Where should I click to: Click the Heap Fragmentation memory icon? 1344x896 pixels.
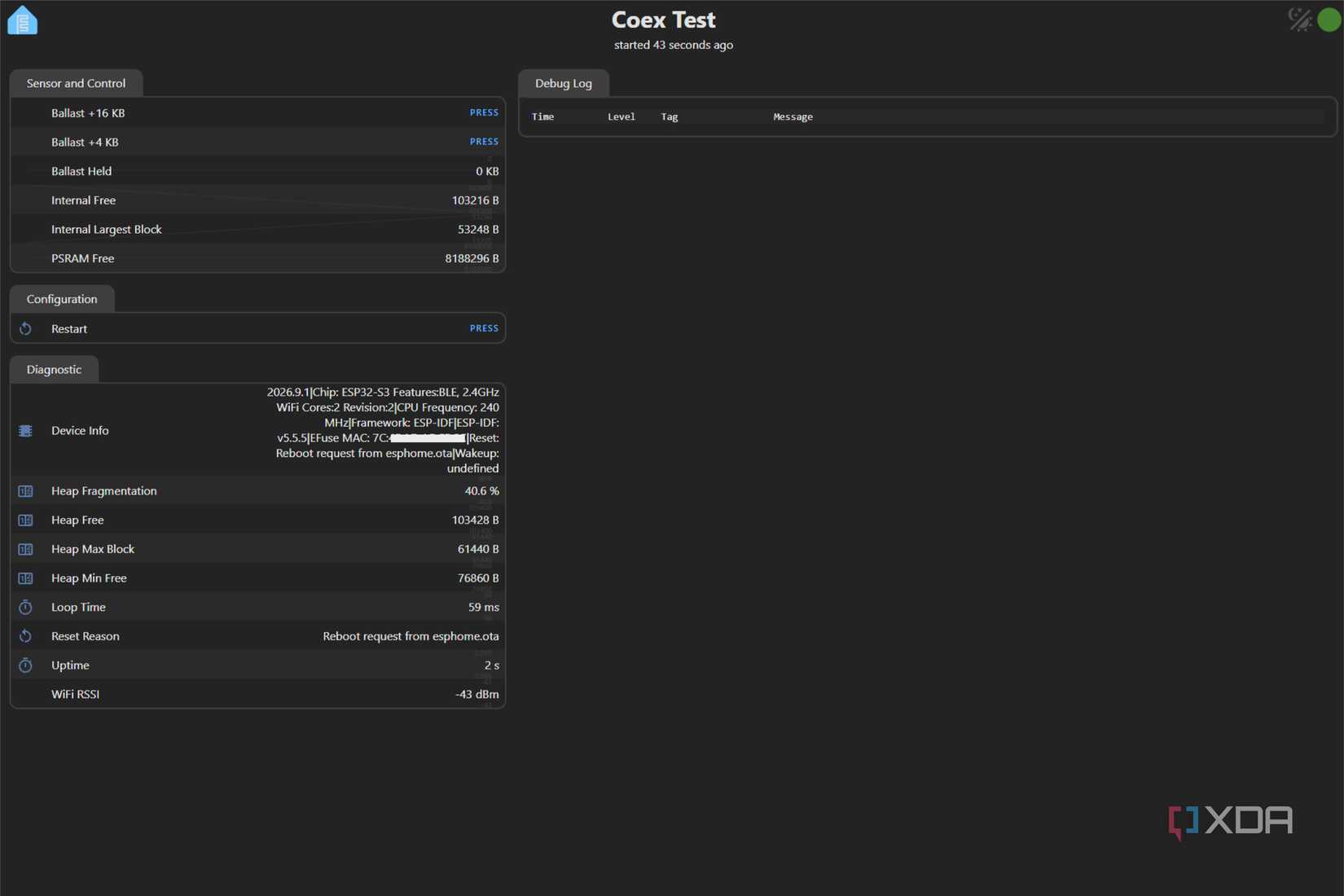coord(25,491)
